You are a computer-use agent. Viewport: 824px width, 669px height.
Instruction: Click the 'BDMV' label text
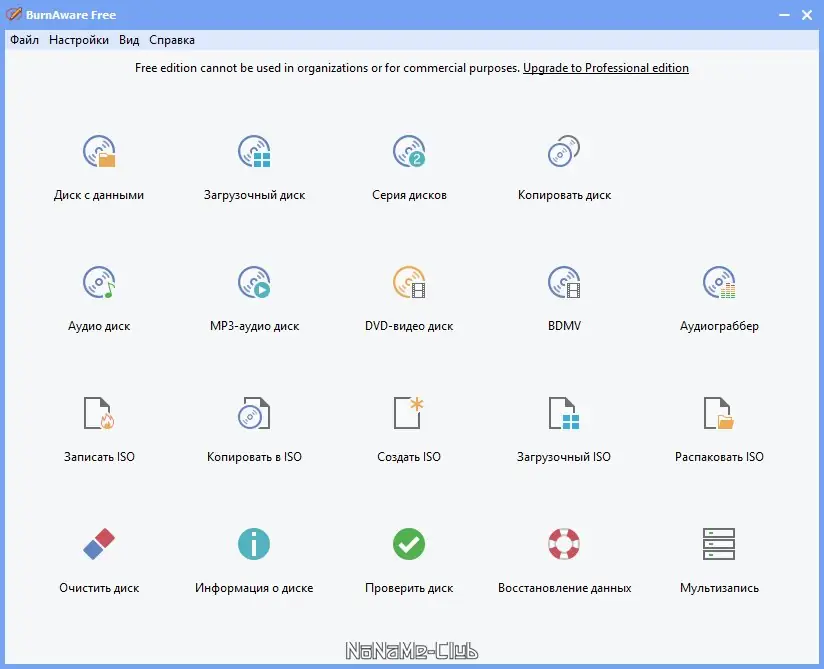click(564, 326)
